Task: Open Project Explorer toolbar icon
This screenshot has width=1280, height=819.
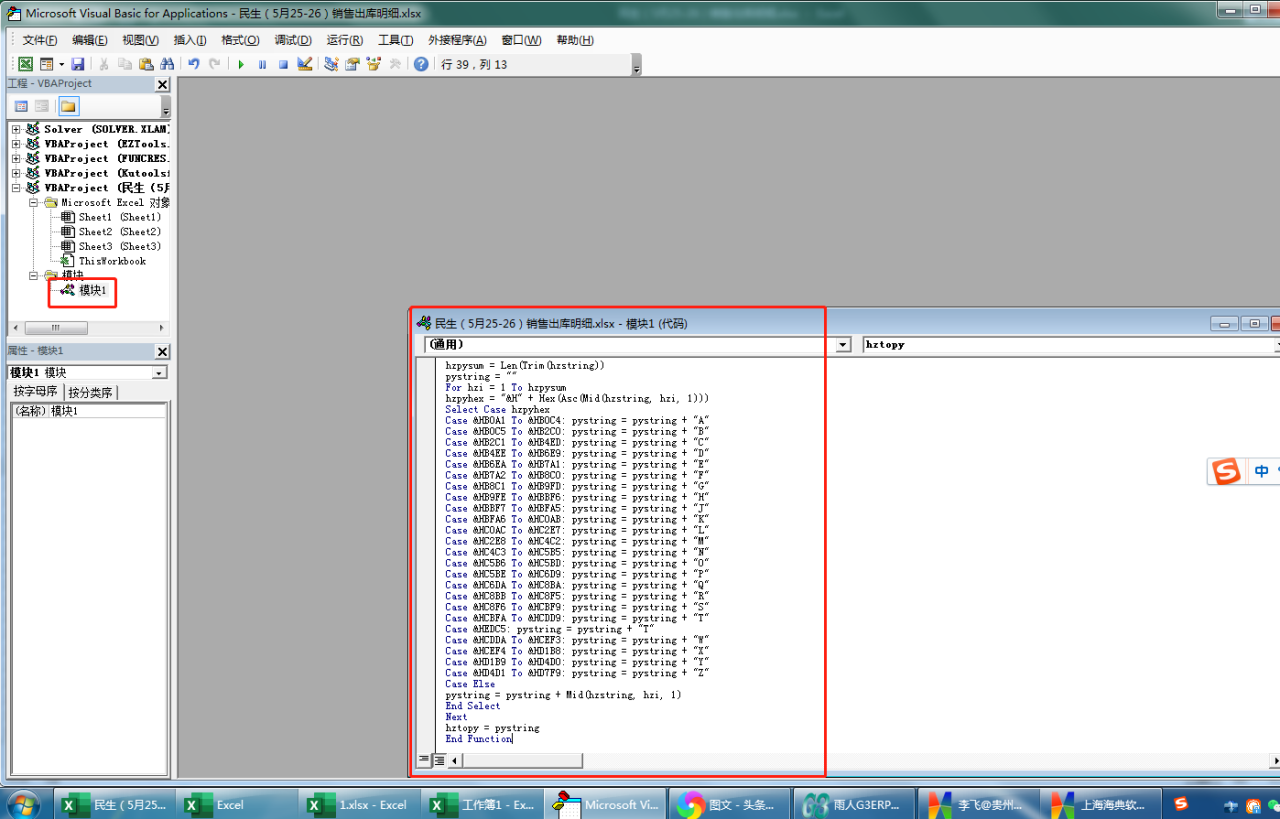Action: [331, 64]
